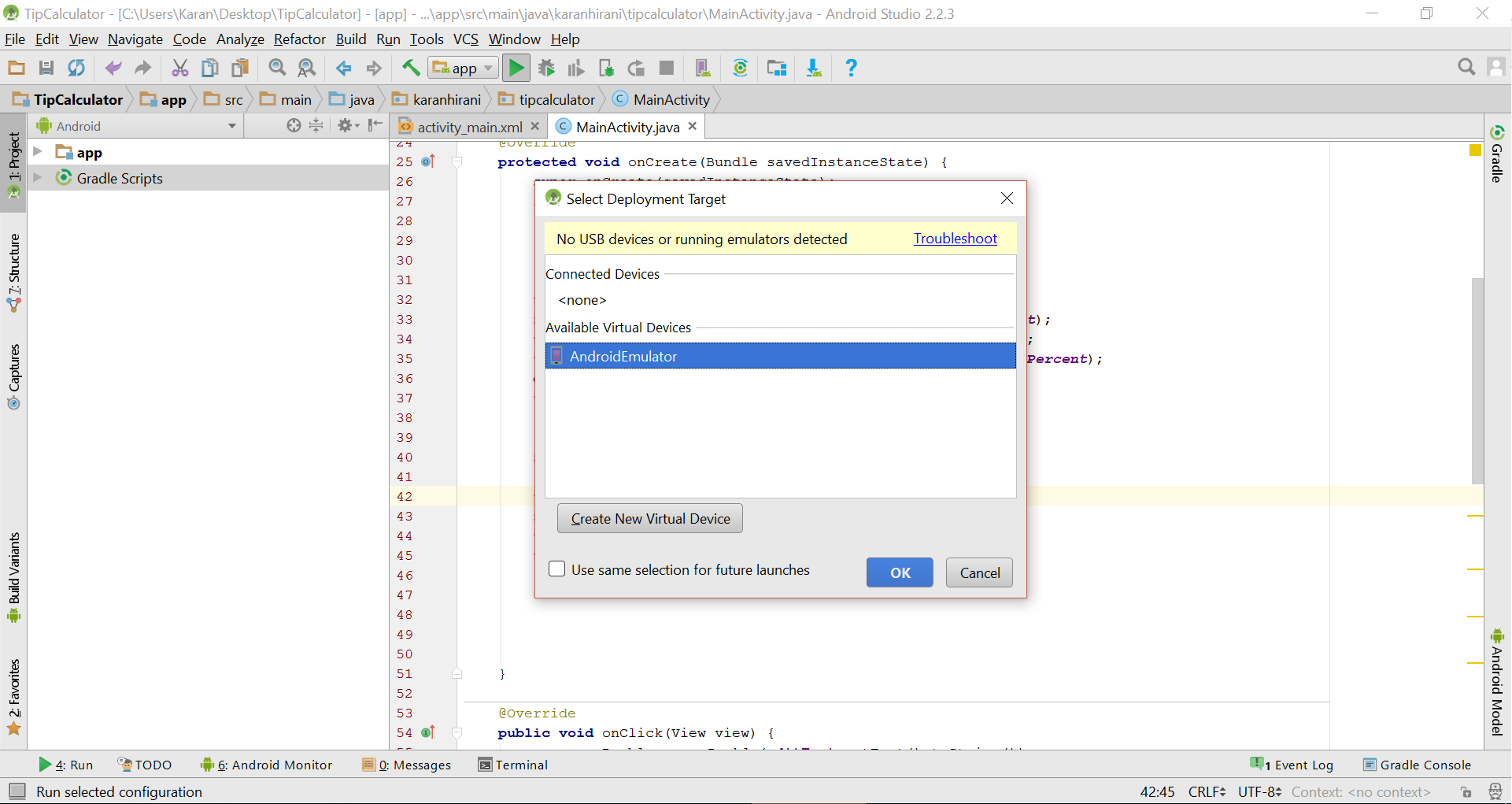Click the AVD Manager icon
The image size is (1512, 804).
(x=703, y=69)
